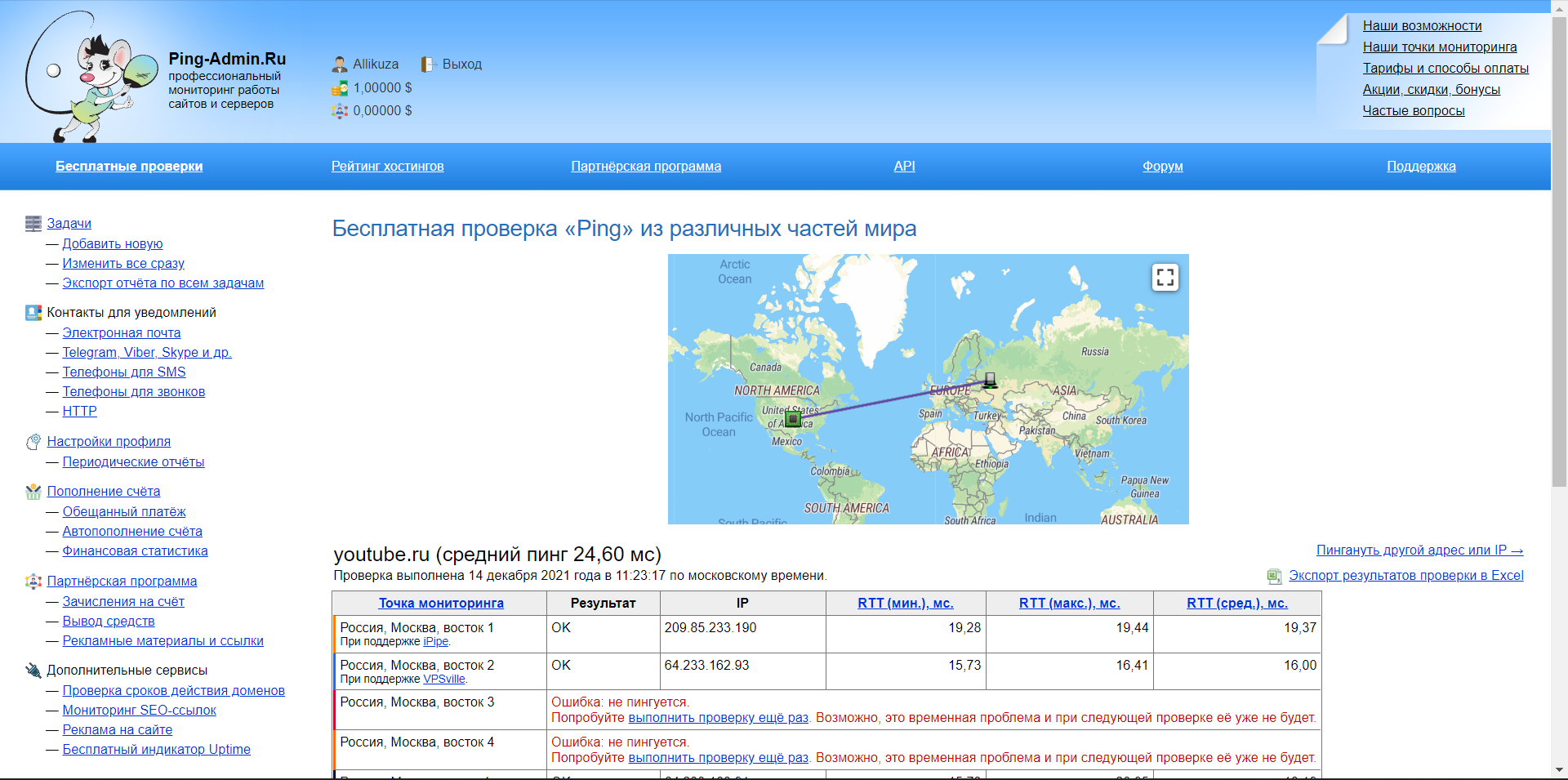Click the Задачи list icon in sidebar
1568x780 pixels.
pos(33,224)
